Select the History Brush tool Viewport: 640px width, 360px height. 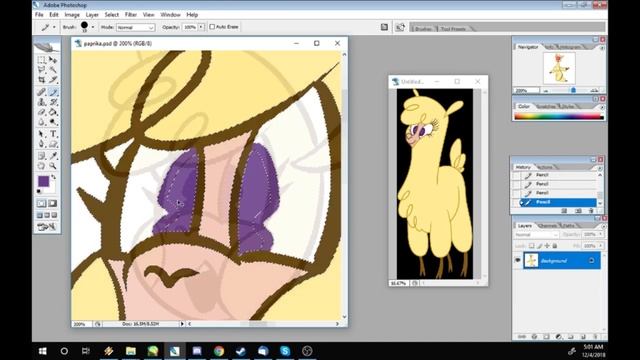[x=53, y=102]
